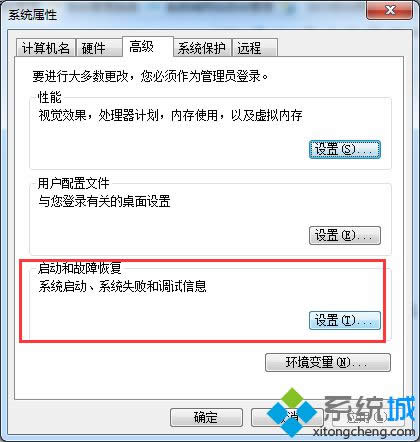Click the administrator login notice text

click(x=150, y=76)
